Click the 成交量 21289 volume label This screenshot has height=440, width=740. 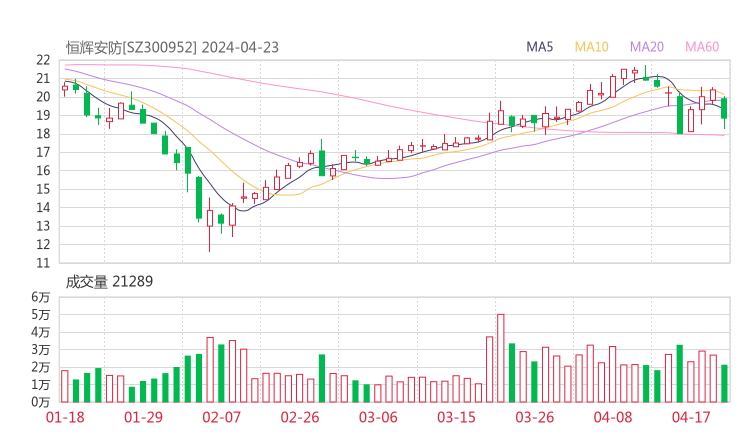(x=109, y=282)
